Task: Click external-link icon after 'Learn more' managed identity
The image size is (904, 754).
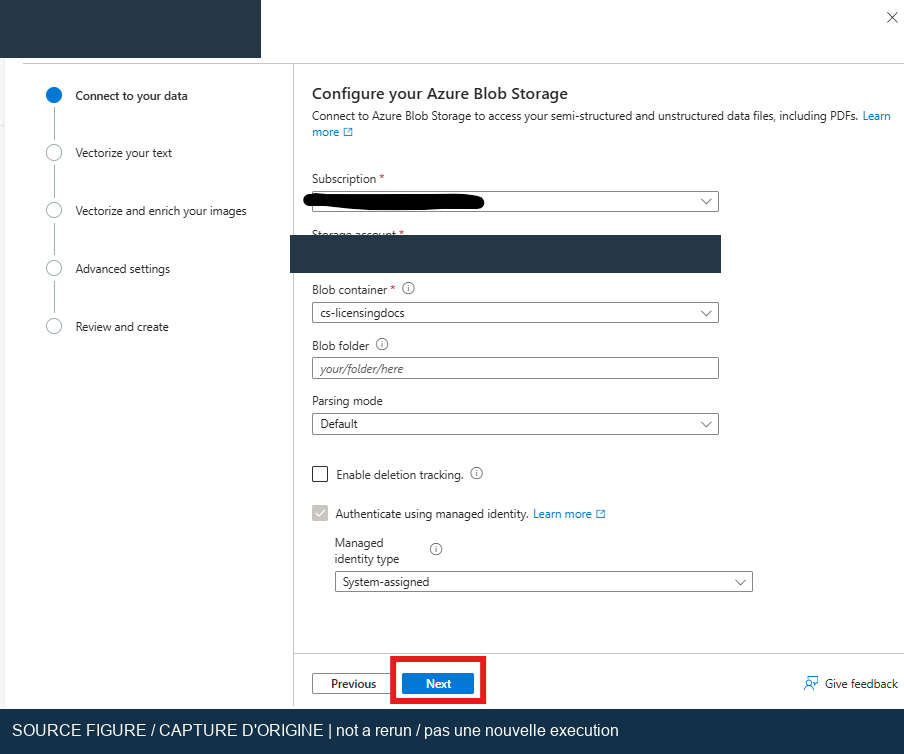Action: coord(600,514)
